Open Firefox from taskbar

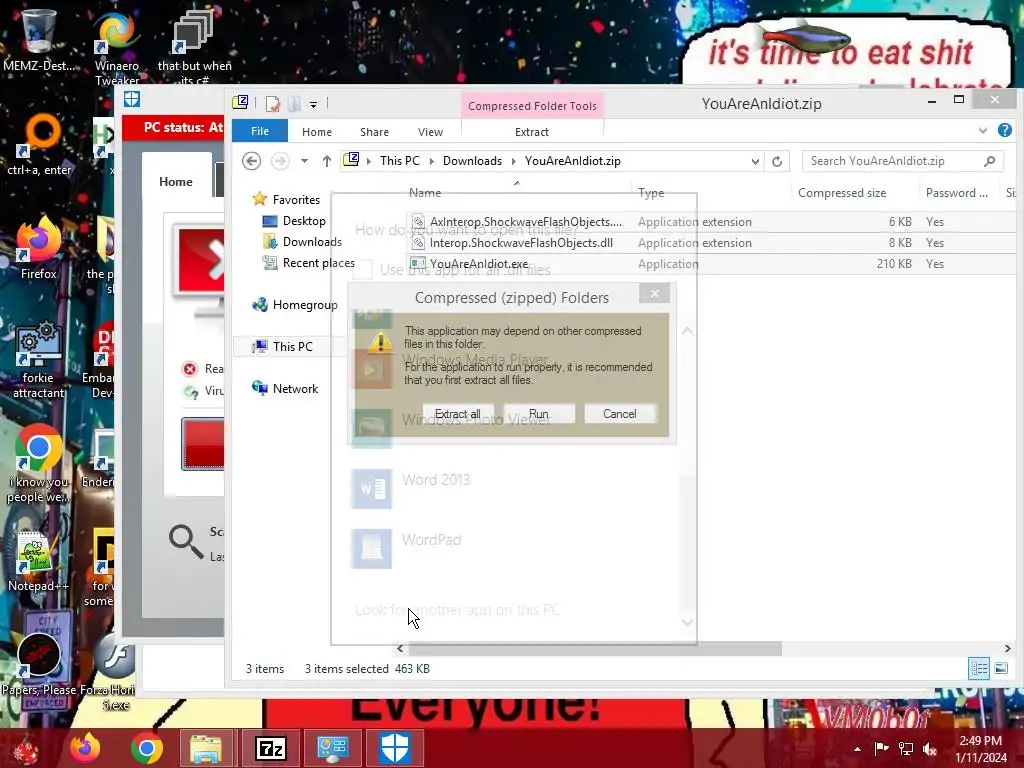85,748
